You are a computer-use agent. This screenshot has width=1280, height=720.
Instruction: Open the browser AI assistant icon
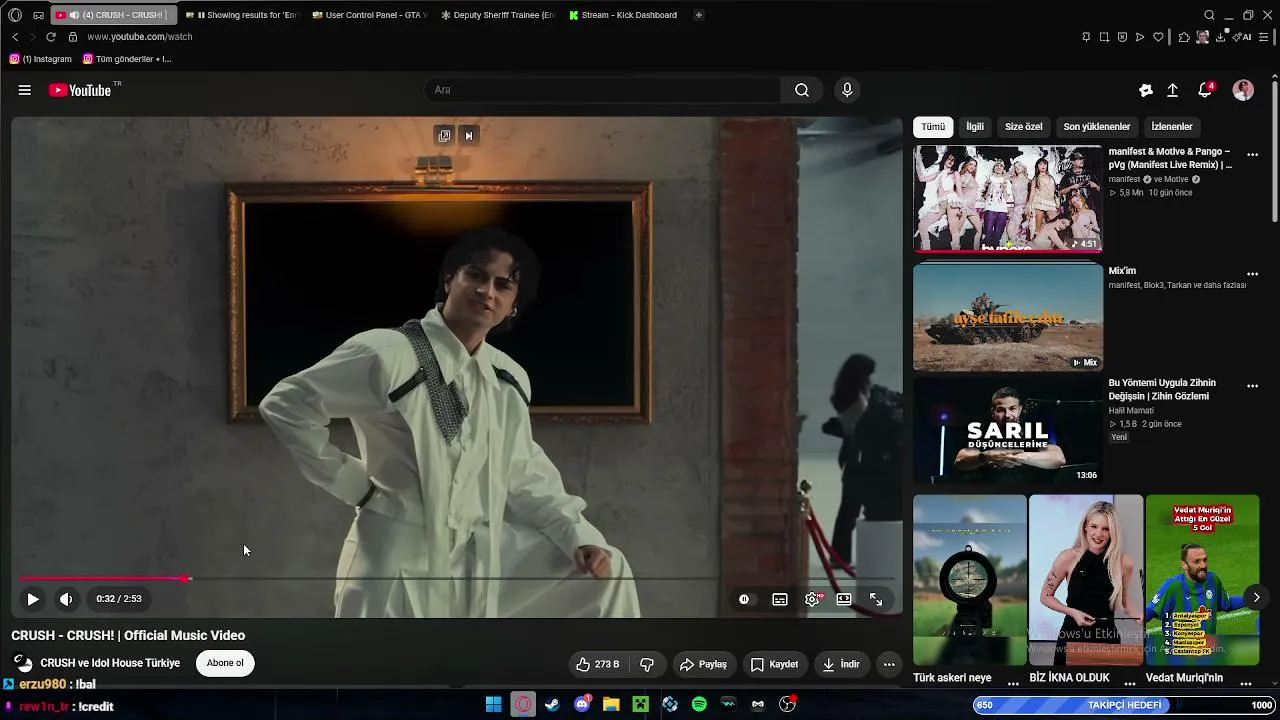1243,37
